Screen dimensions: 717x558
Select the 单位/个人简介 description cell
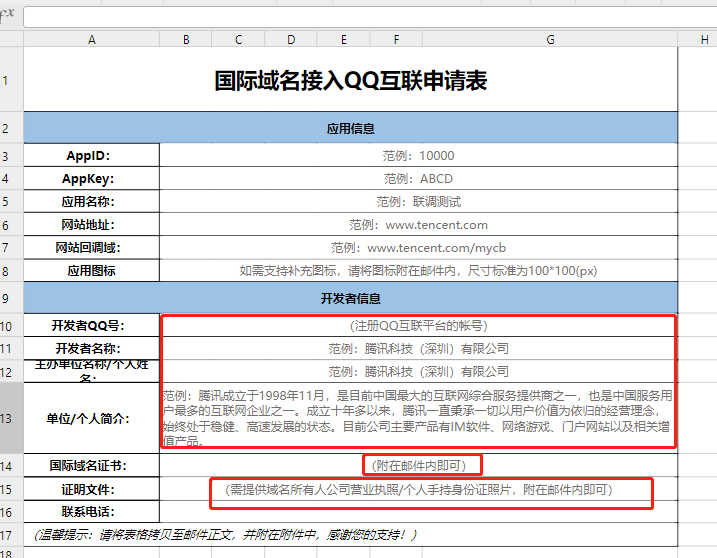(418, 418)
